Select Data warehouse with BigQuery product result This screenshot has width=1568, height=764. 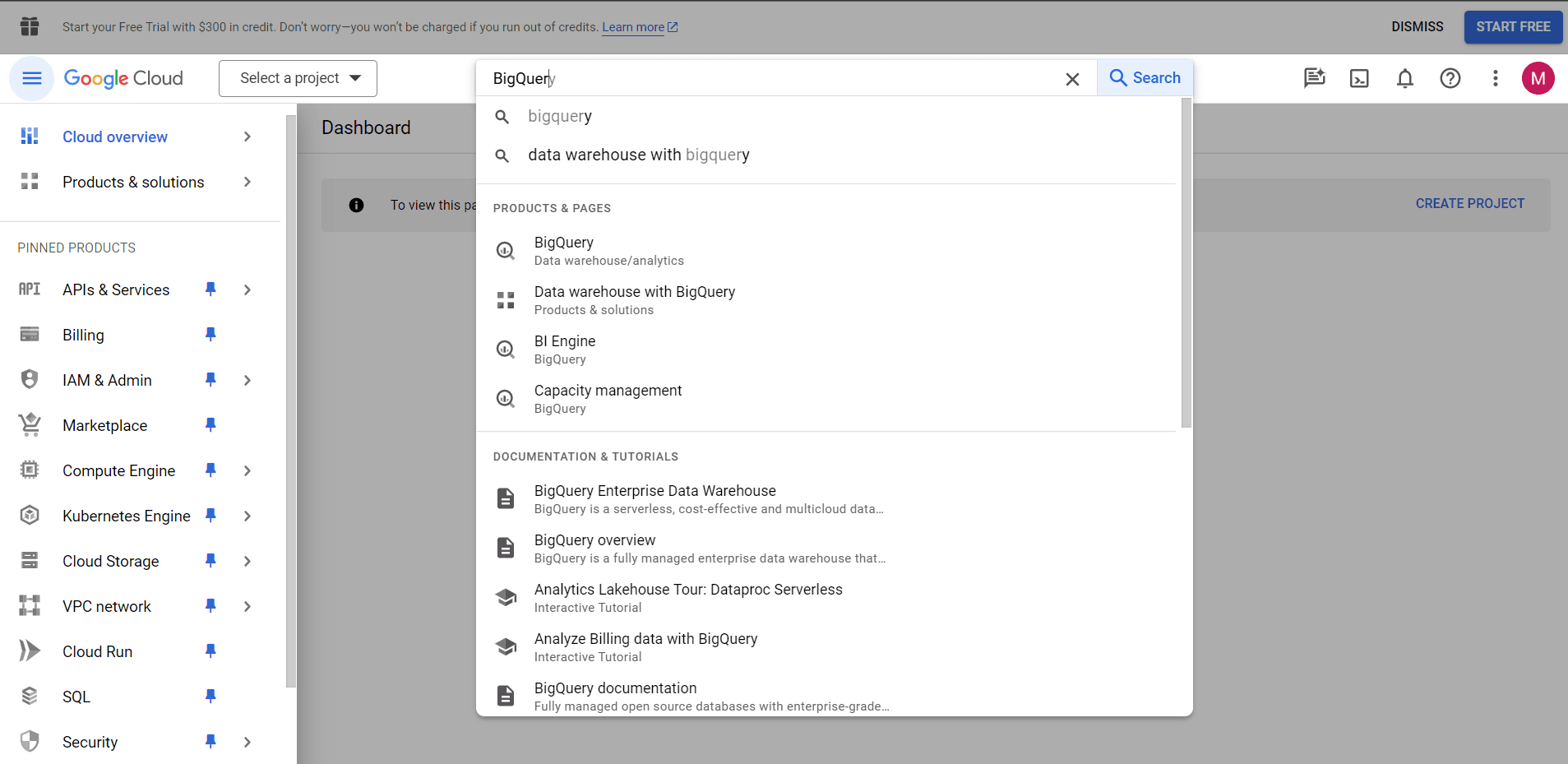[827, 300]
